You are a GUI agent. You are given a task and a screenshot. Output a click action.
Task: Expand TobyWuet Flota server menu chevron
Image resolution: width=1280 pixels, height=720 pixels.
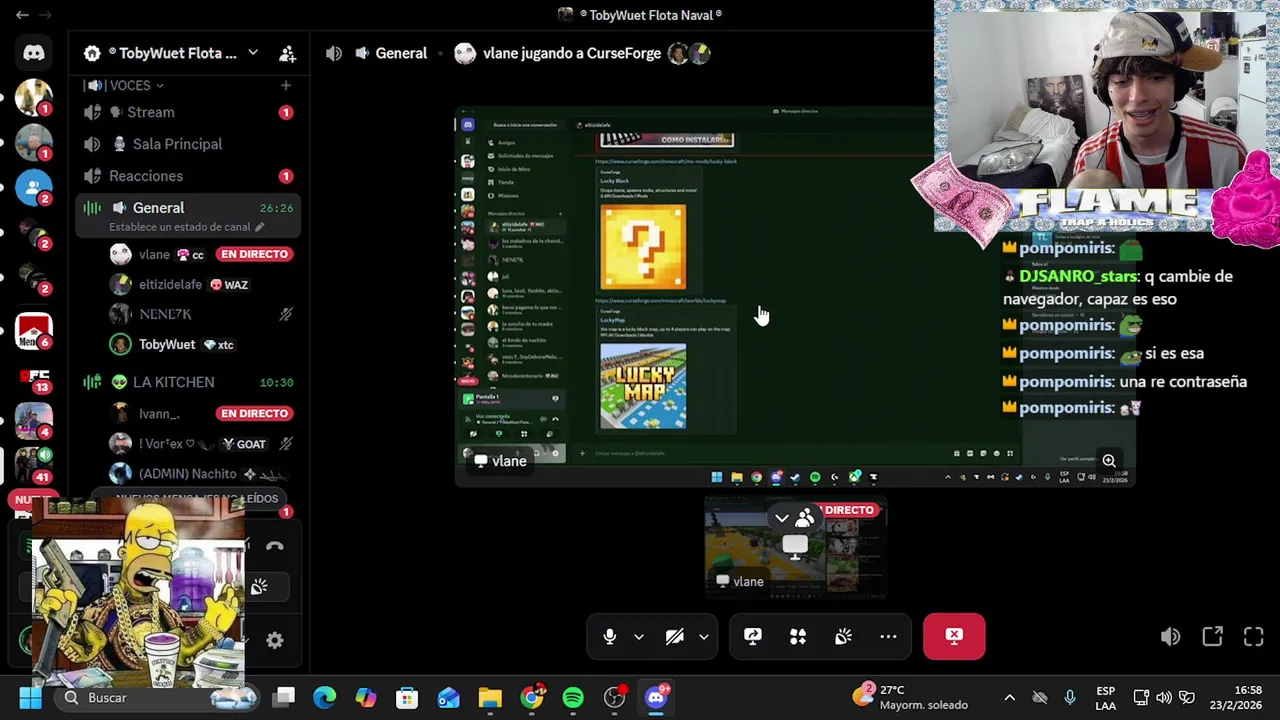(253, 53)
